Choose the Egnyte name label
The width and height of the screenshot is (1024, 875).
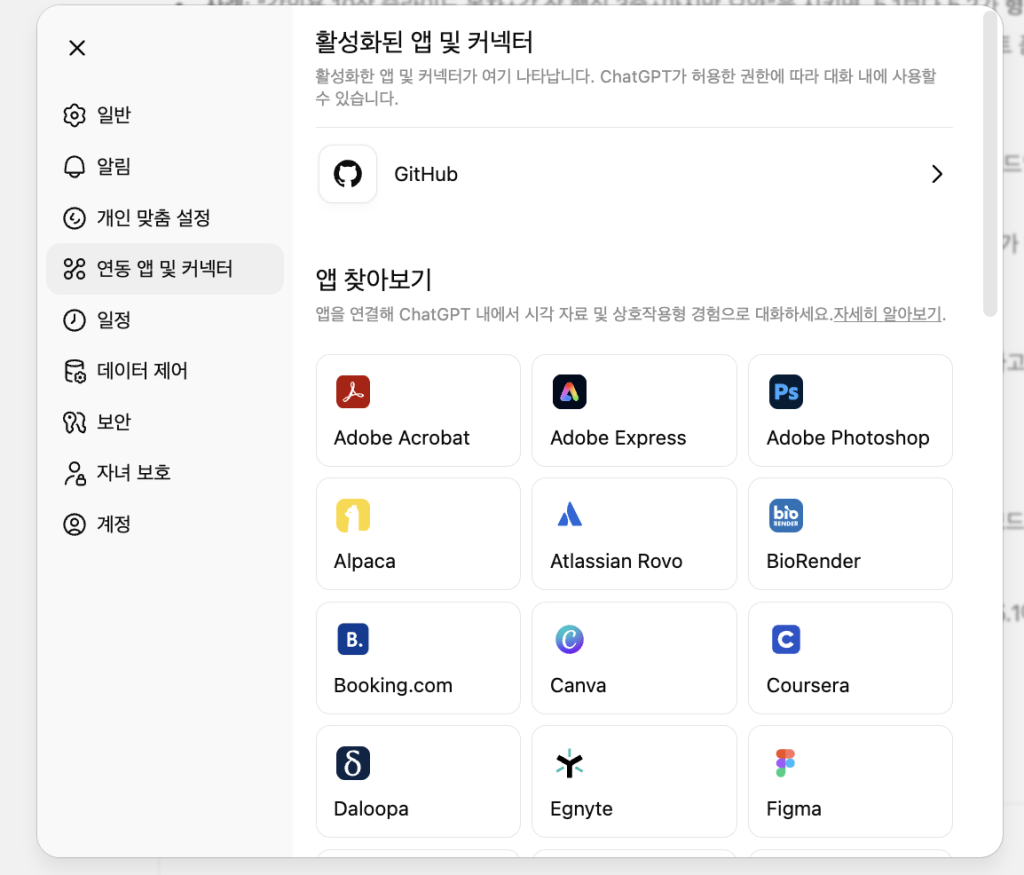pyautogui.click(x=581, y=809)
